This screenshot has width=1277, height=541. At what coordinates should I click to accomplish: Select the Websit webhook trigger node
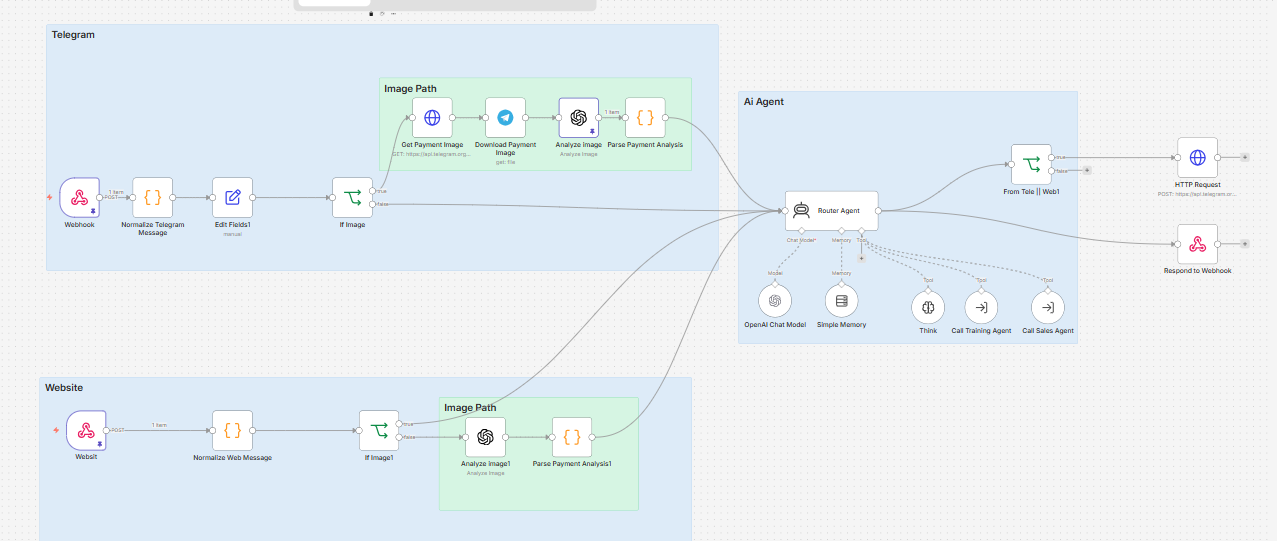click(86, 431)
